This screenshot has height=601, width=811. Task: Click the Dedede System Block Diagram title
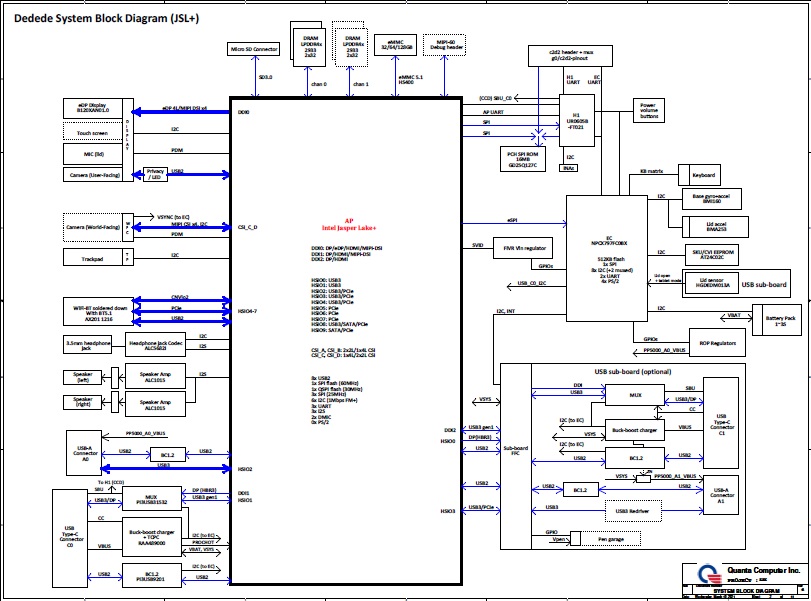(x=107, y=18)
